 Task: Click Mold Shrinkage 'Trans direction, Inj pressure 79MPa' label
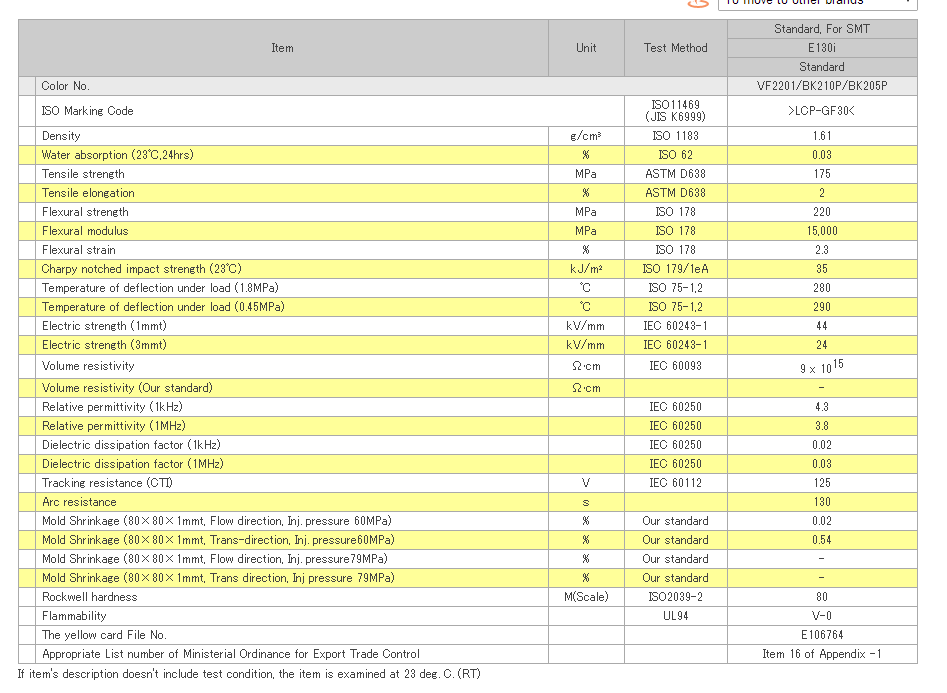pos(218,578)
